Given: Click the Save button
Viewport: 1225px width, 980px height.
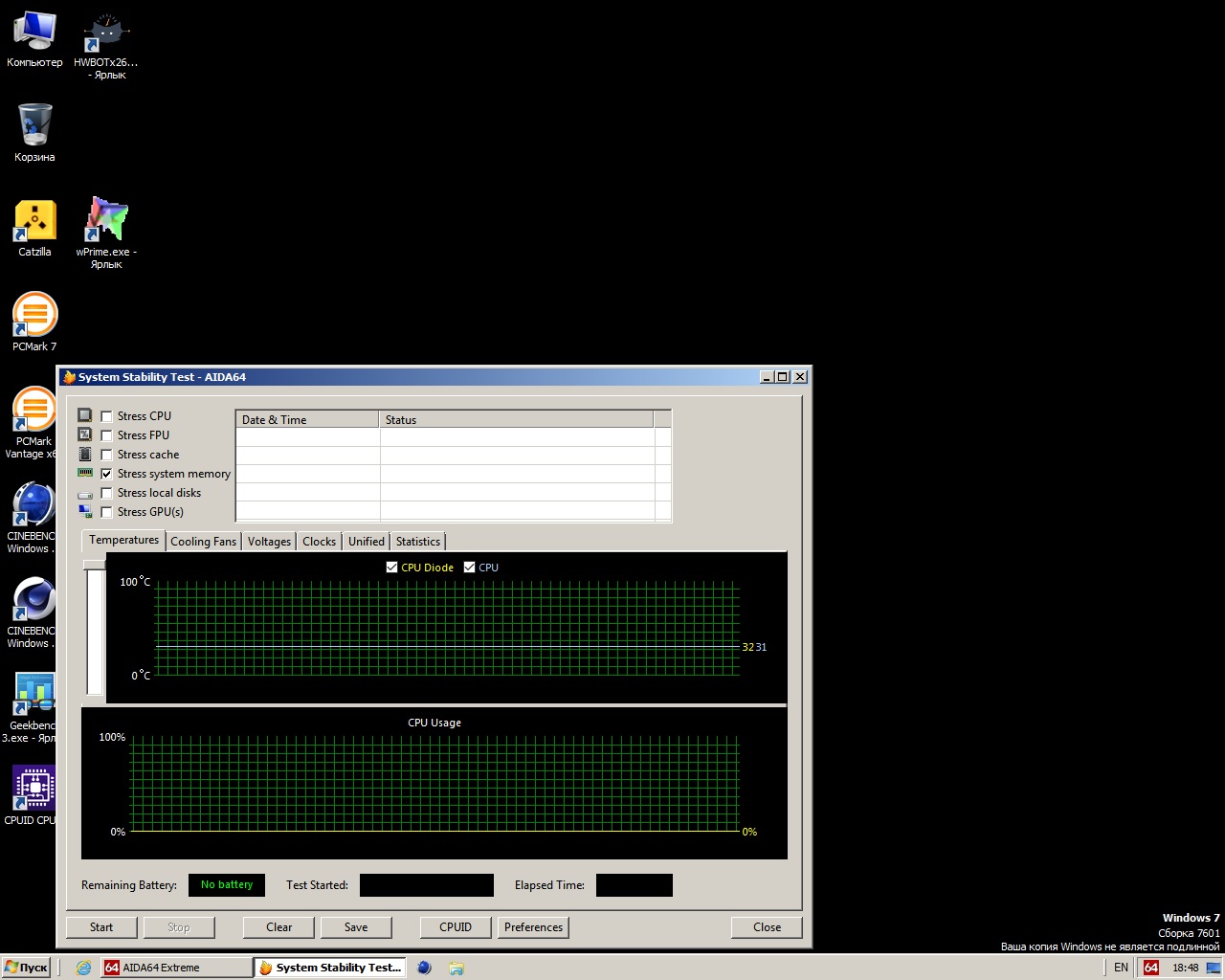Looking at the screenshot, I should [x=356, y=927].
